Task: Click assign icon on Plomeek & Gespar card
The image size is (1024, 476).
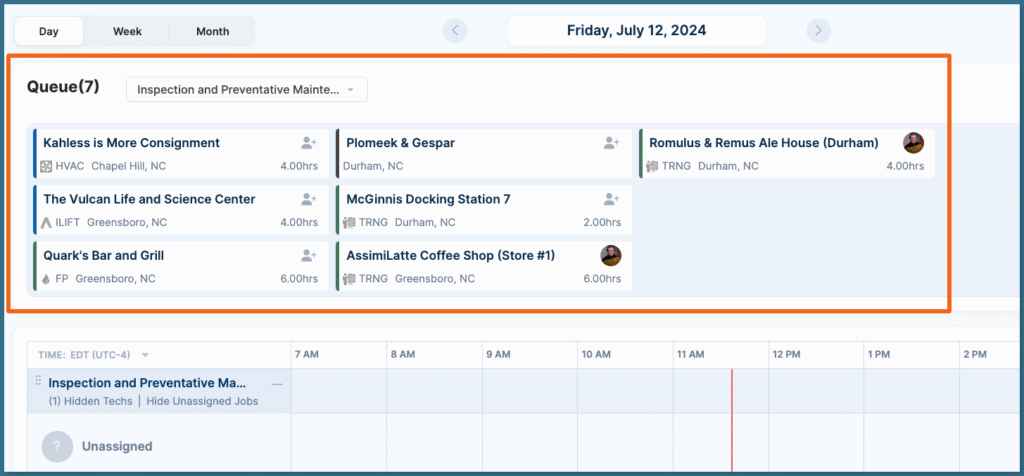Action: [611, 143]
